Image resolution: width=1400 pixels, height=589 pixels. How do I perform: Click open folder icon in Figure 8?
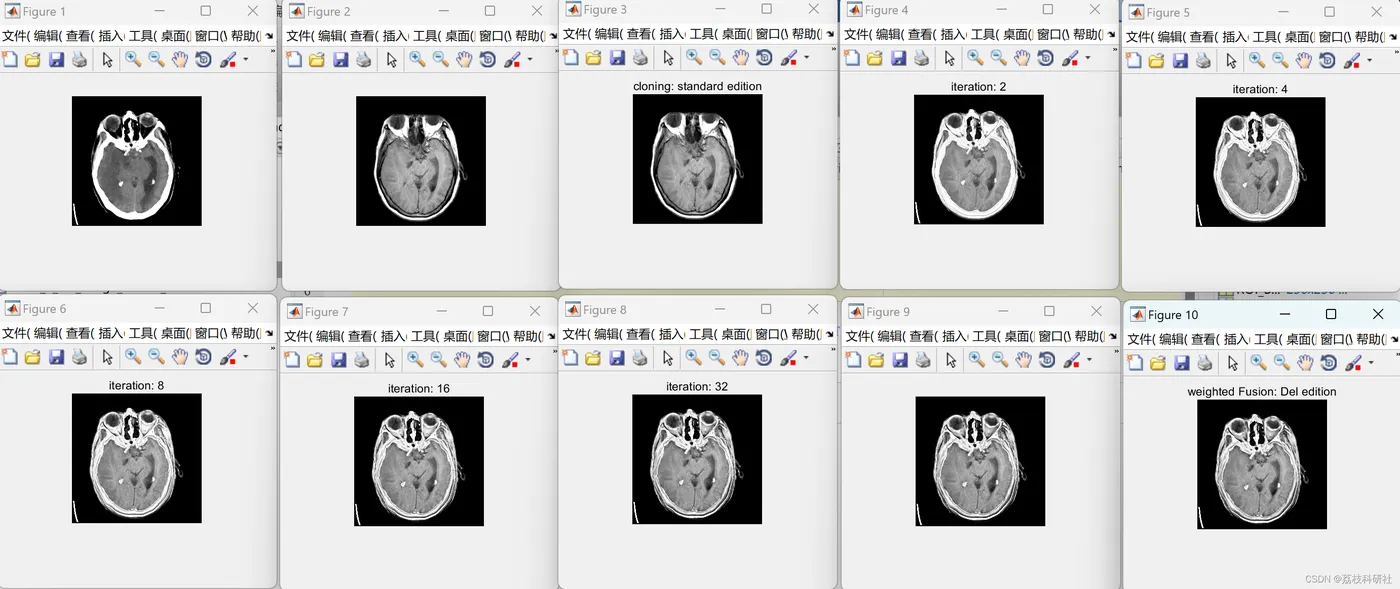pos(594,357)
